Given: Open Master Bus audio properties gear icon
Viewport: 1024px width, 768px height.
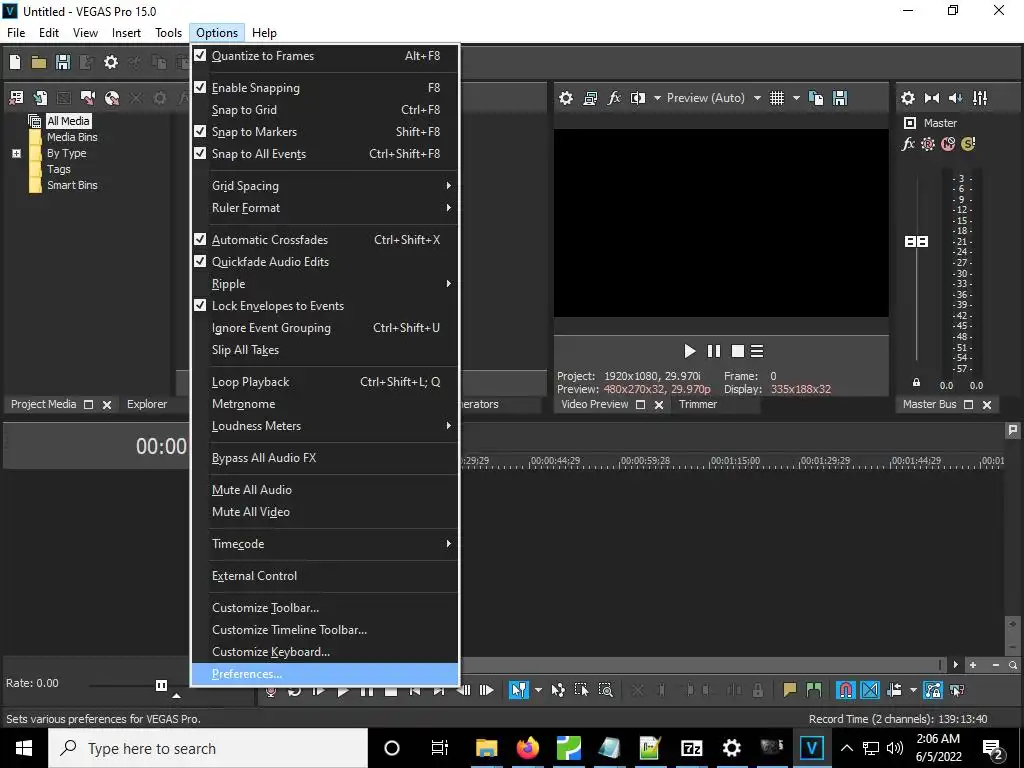Looking at the screenshot, I should pyautogui.click(x=908, y=98).
